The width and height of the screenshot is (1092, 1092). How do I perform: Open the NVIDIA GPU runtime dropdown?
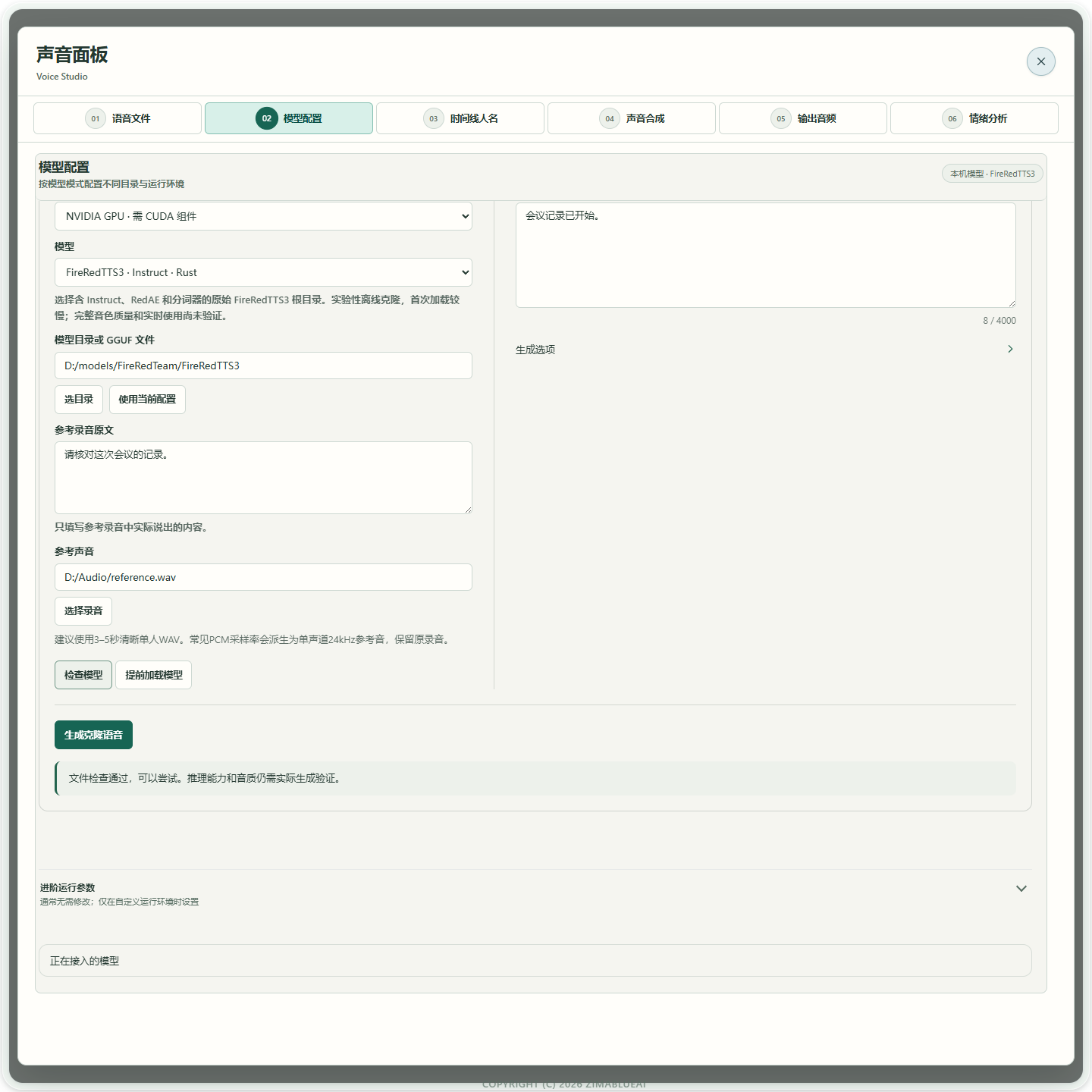(263, 216)
